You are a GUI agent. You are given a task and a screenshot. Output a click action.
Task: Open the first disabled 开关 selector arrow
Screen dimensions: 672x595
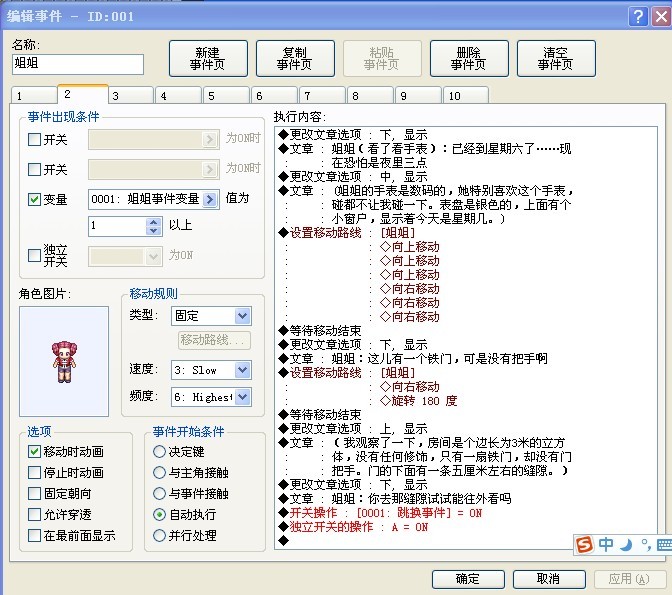click(x=210, y=139)
